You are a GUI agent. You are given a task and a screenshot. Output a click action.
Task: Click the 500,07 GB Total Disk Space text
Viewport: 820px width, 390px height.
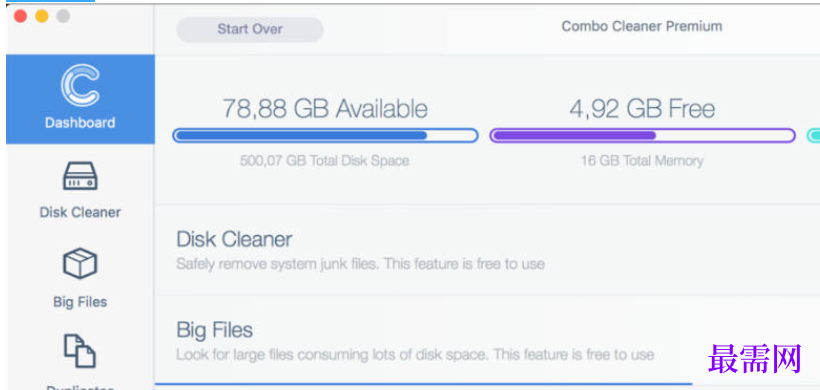[324, 160]
